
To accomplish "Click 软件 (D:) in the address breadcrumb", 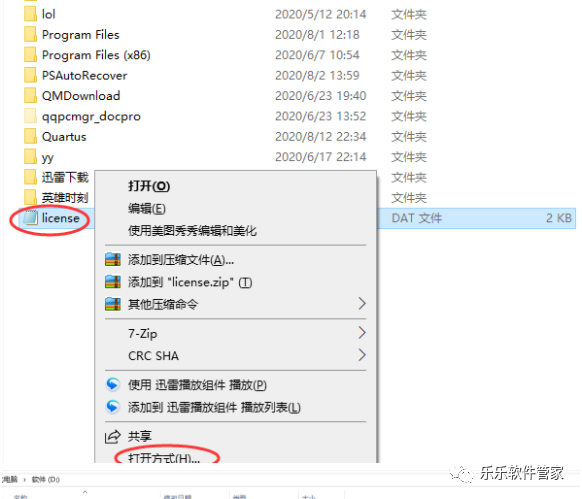I will pyautogui.click(x=45, y=480).
